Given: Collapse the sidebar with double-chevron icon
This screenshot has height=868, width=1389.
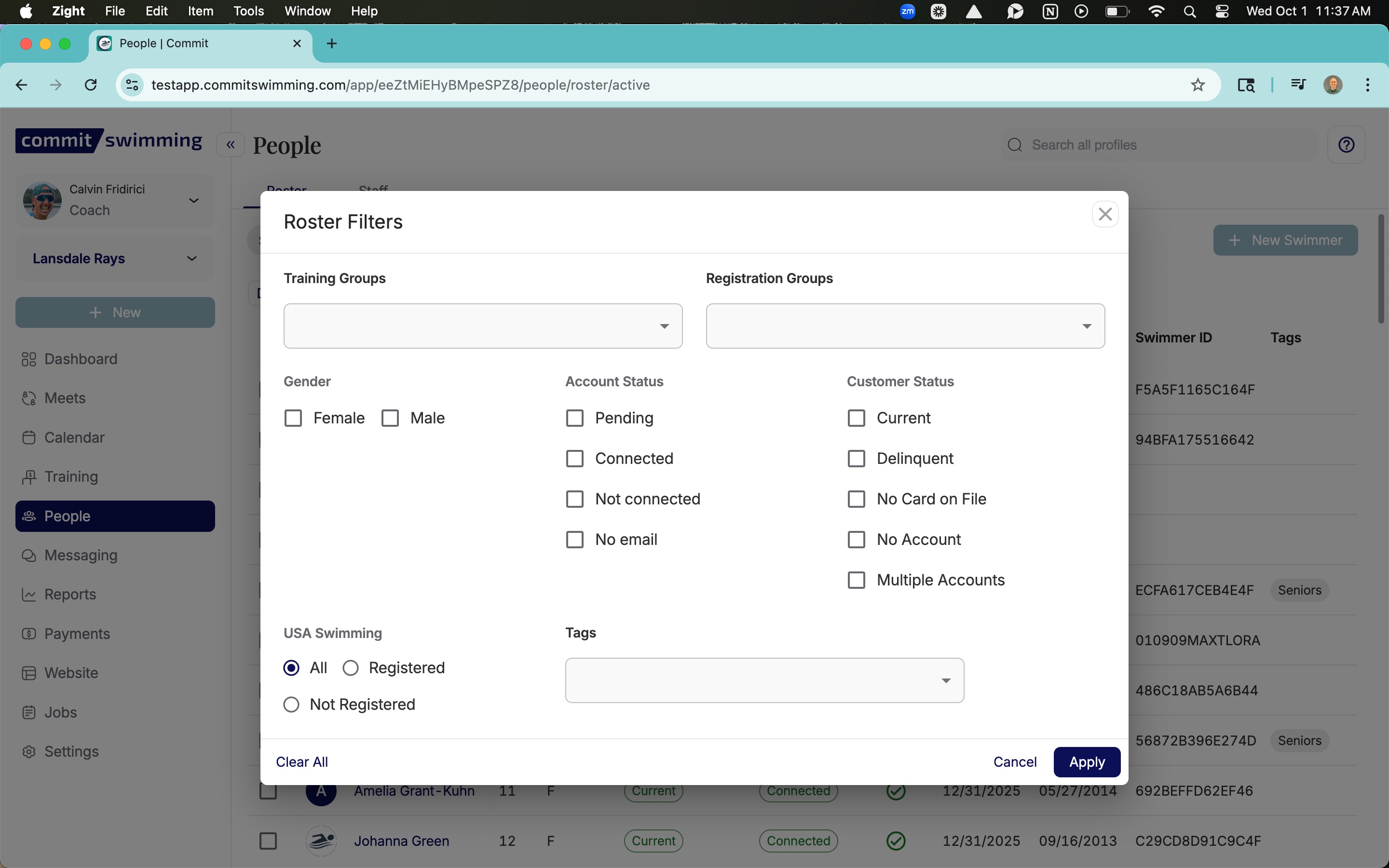Looking at the screenshot, I should click(x=231, y=145).
